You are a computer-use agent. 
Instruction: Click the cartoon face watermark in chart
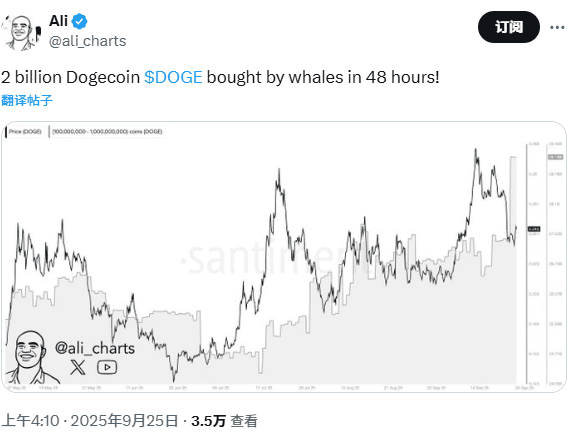coord(31,357)
